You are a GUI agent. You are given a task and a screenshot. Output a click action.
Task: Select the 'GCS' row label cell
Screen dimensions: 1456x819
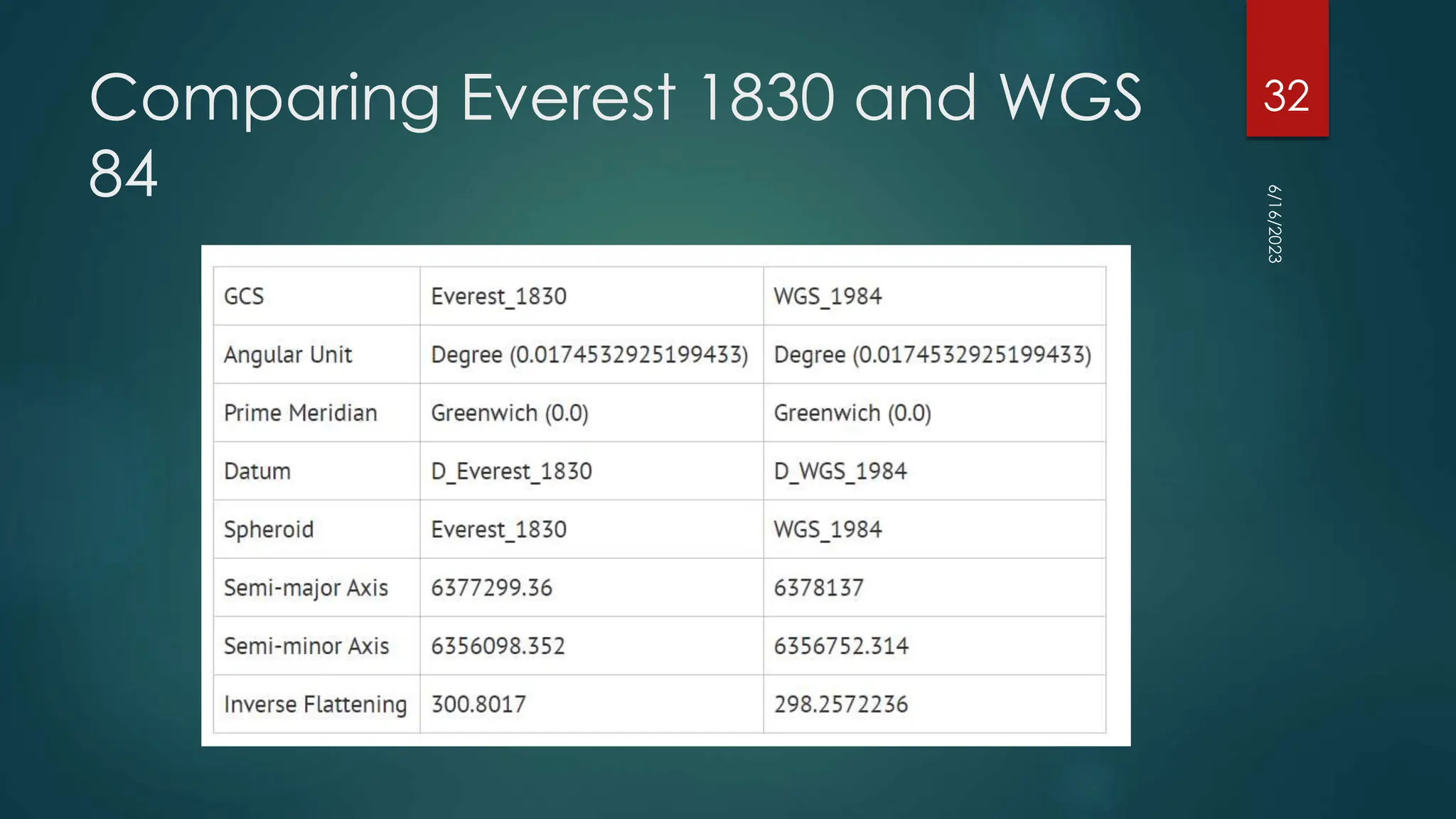click(x=317, y=296)
